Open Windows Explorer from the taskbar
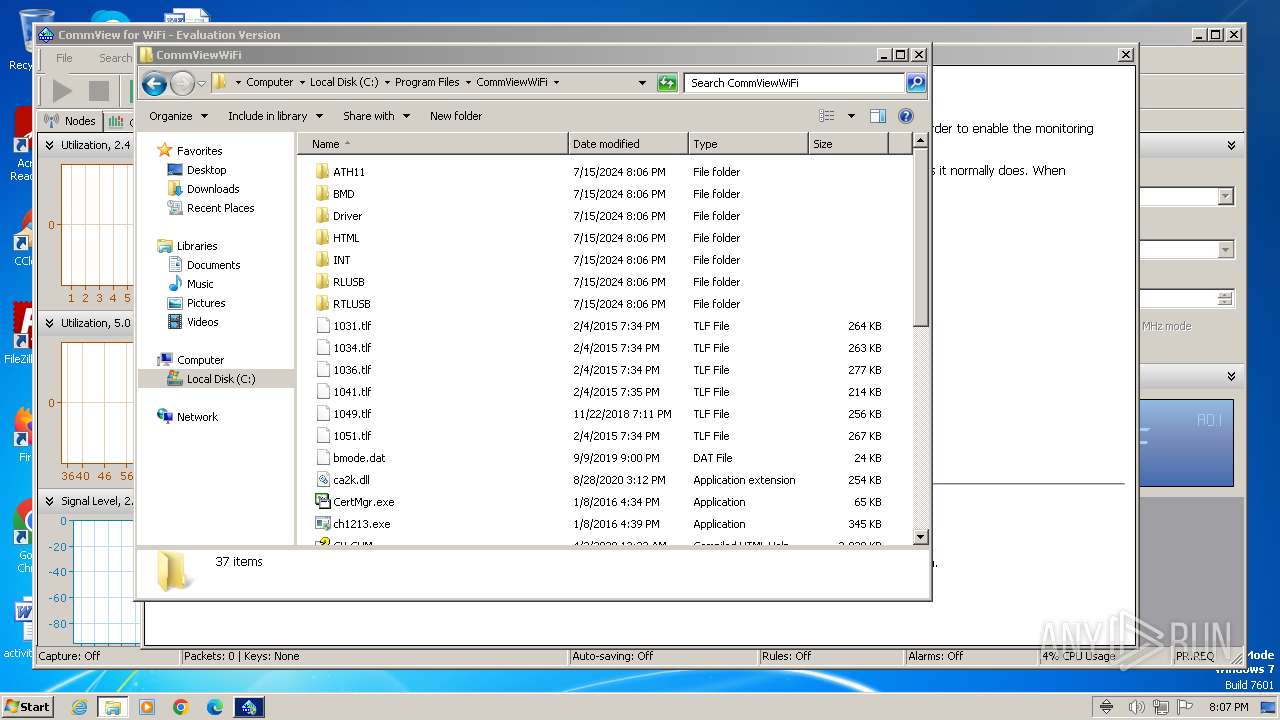1280x720 pixels. [112, 707]
